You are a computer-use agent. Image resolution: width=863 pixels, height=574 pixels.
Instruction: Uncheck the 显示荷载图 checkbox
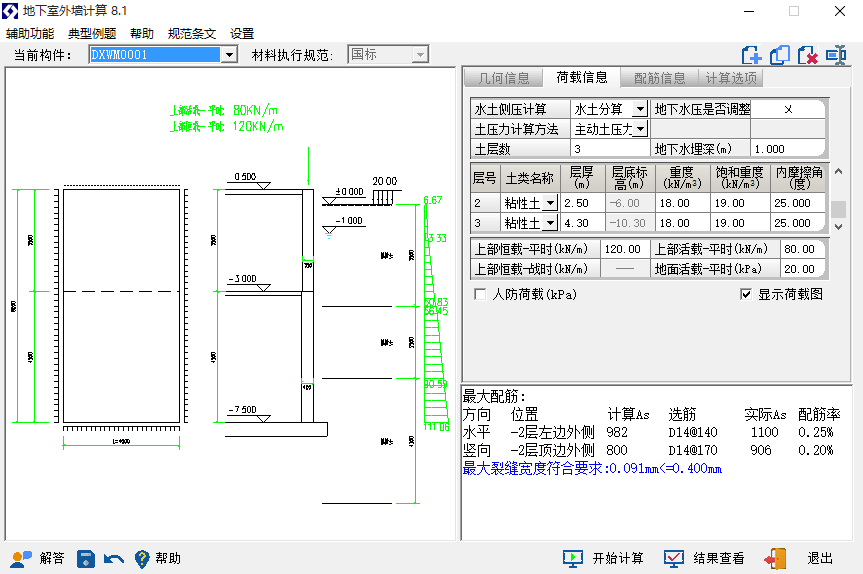coord(746,294)
